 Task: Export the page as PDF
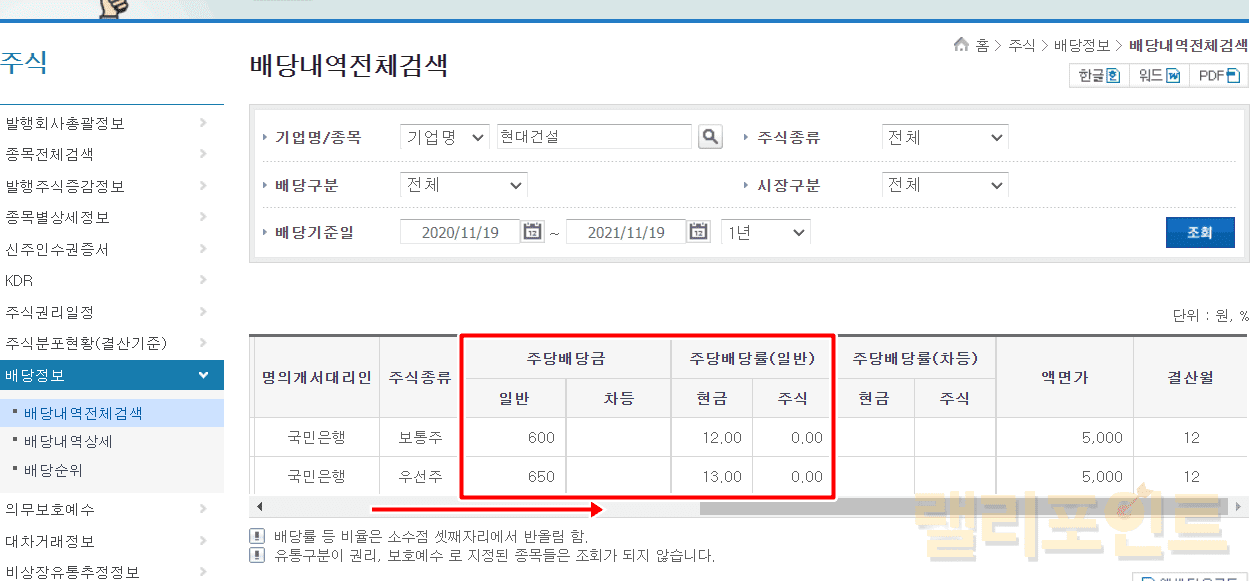pos(1218,76)
